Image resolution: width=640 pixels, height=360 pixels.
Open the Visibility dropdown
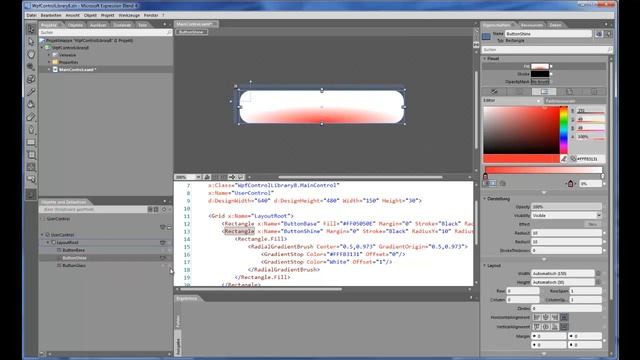coord(567,216)
